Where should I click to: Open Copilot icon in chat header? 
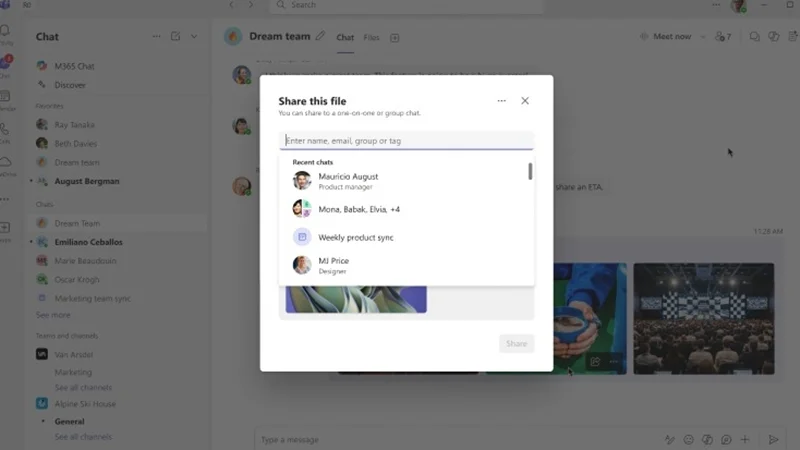[x=773, y=36]
